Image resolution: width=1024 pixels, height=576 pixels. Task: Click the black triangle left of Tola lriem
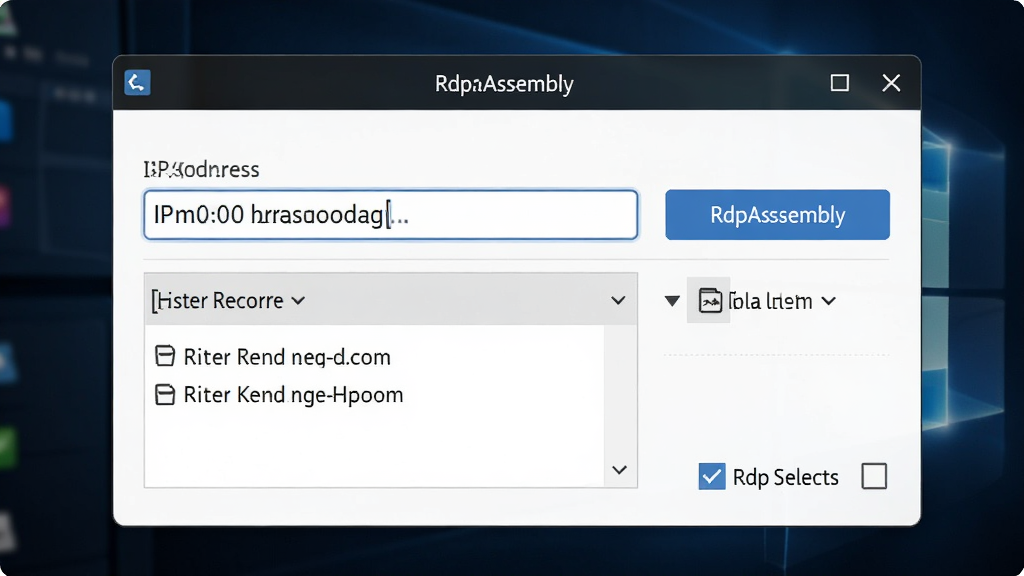click(672, 301)
